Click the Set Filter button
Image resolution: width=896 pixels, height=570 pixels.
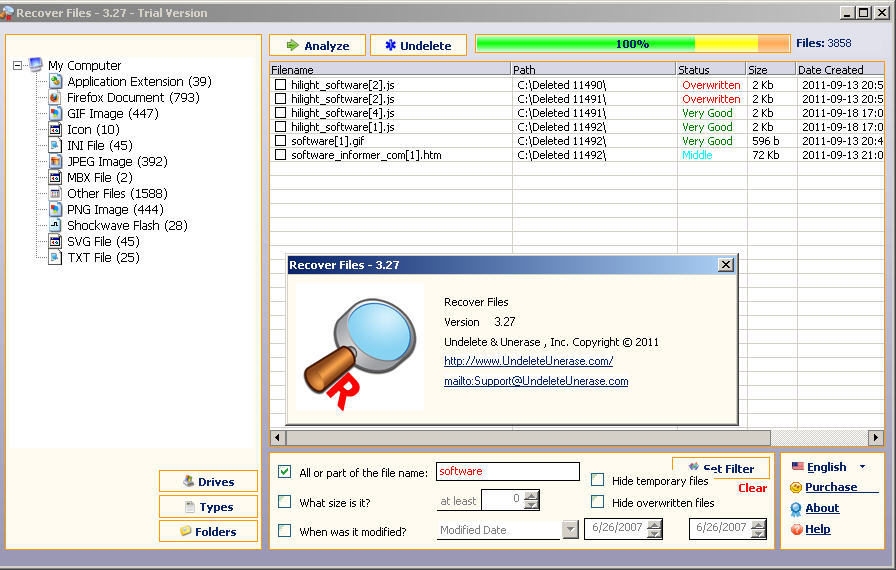(x=721, y=468)
